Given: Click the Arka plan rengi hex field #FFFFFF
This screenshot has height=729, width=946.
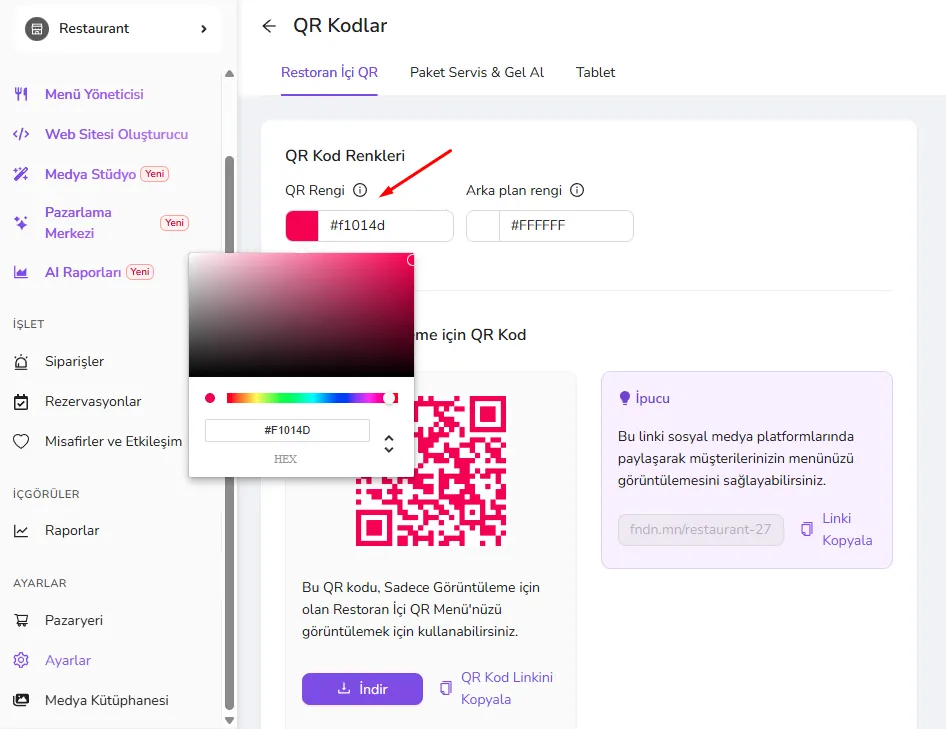Looking at the screenshot, I should tap(566, 226).
